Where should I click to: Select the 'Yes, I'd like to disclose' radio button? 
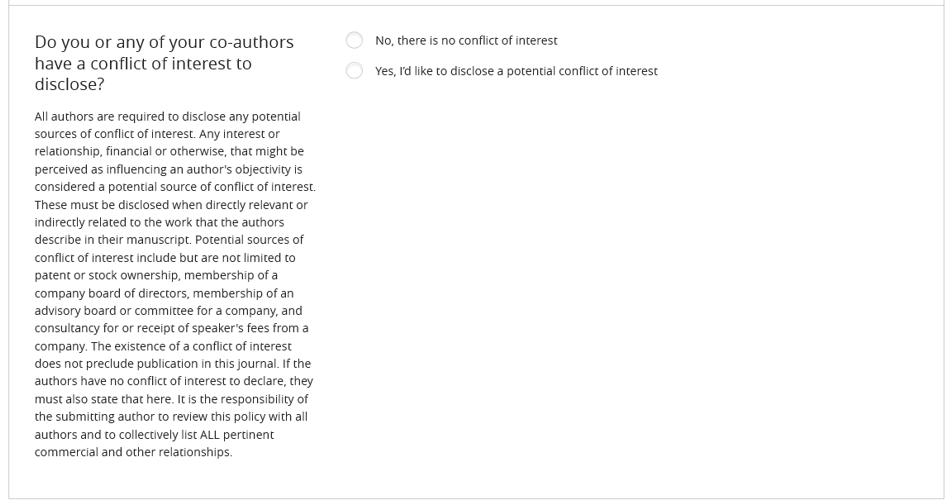tap(354, 71)
